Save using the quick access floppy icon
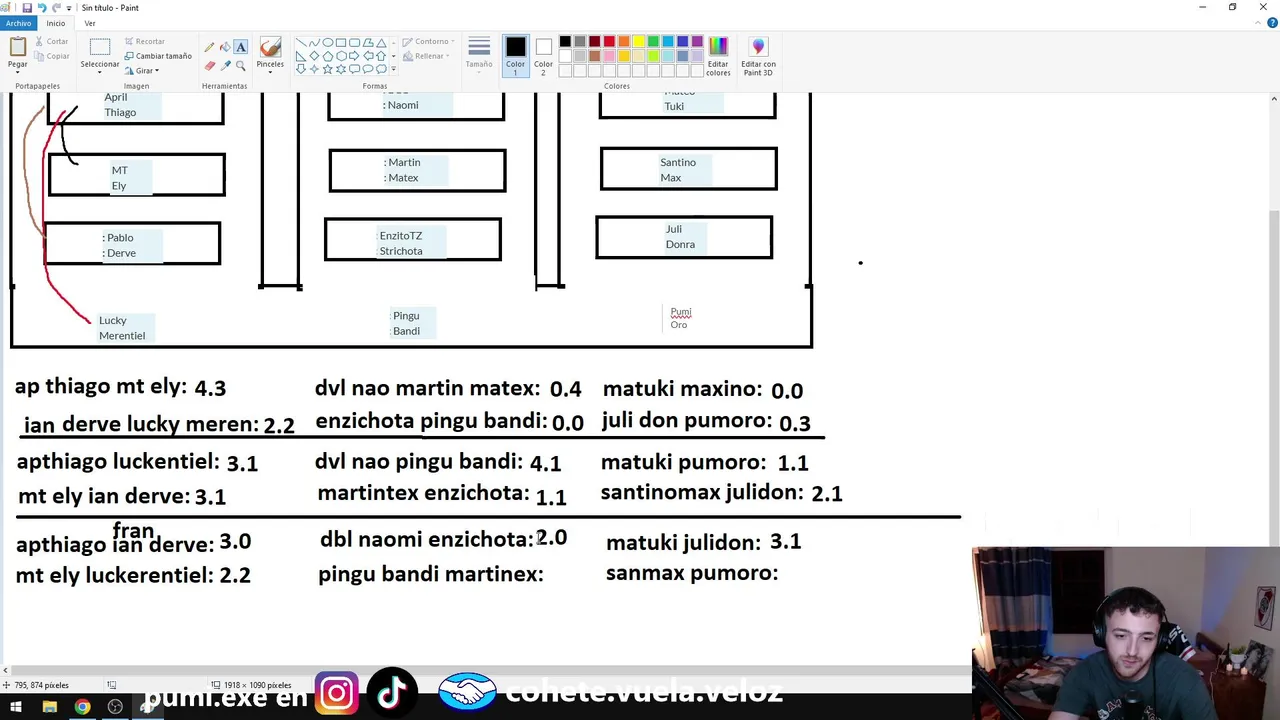Screen dimensions: 1280x720 tap(27, 7)
